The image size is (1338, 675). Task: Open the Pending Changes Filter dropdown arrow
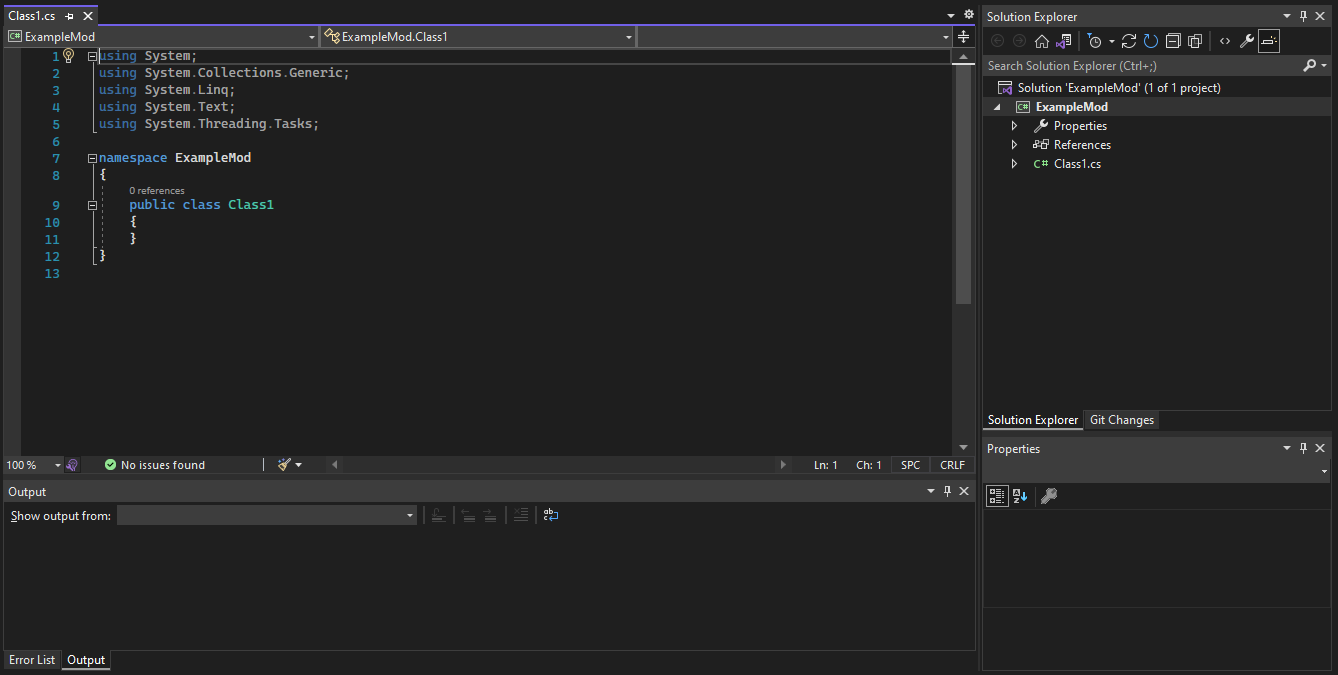pyautogui.click(x=1111, y=42)
